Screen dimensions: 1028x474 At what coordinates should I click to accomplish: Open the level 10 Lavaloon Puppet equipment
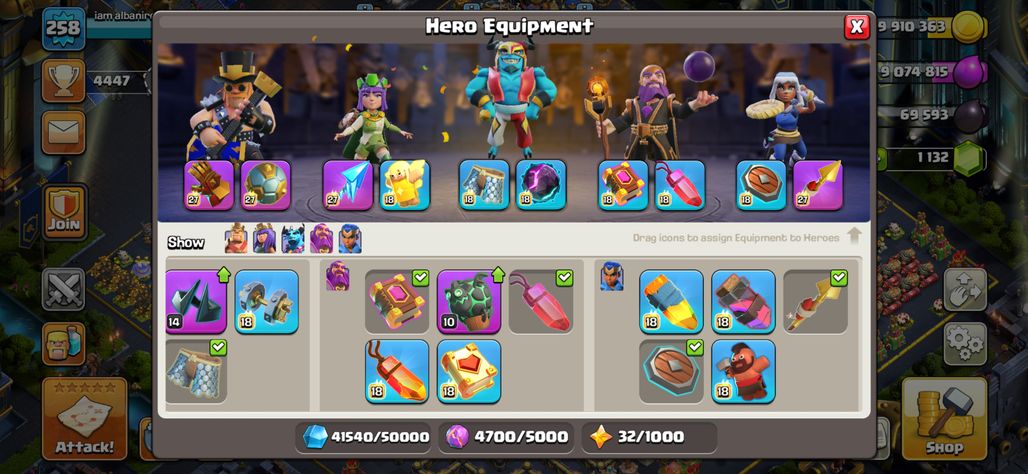pos(469,302)
